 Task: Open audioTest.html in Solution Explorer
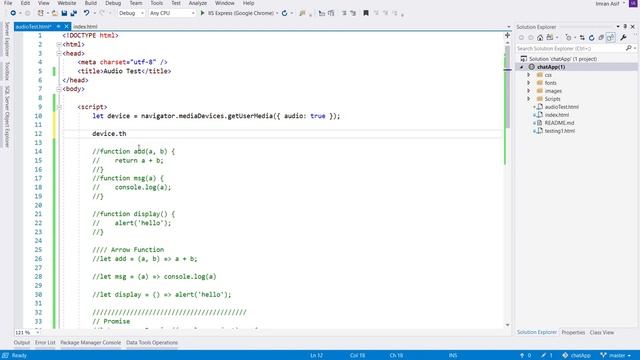(x=561, y=107)
